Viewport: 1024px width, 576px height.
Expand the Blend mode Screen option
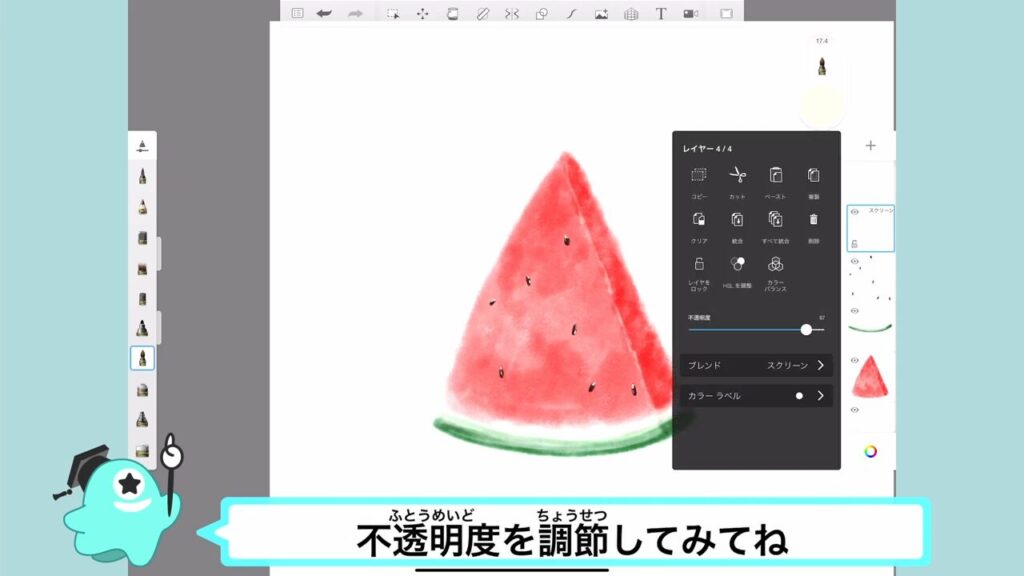coord(820,365)
